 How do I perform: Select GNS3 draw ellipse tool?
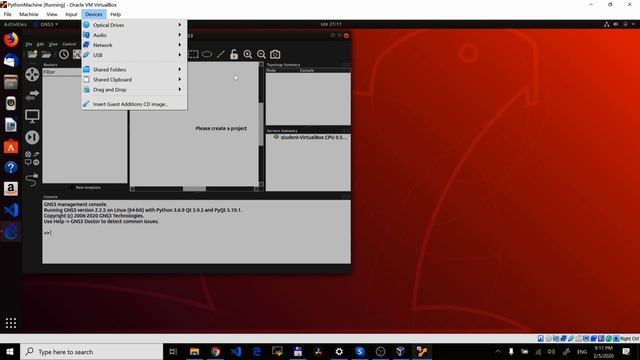tap(207, 54)
